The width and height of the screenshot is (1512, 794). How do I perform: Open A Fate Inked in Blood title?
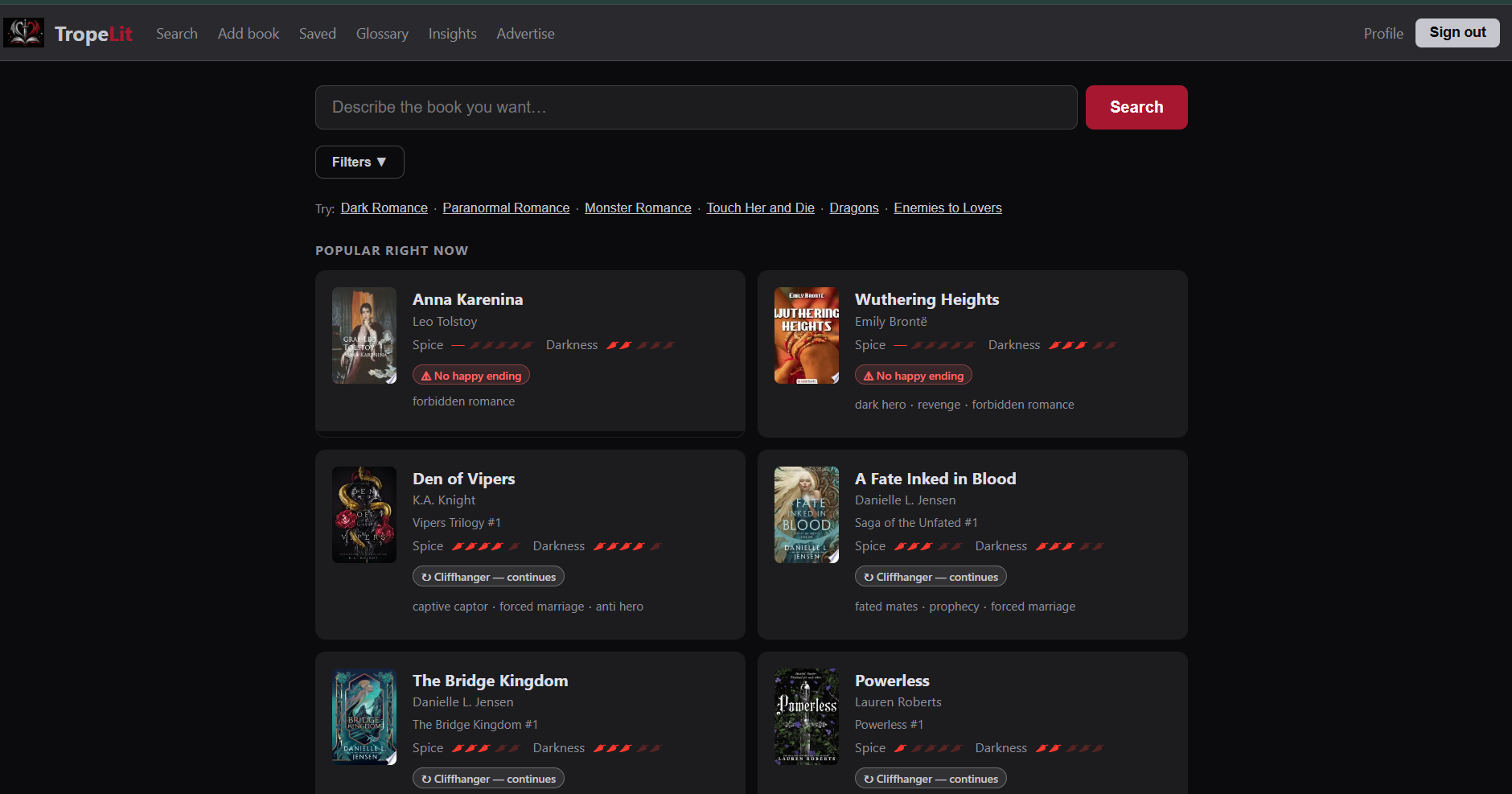(x=935, y=479)
